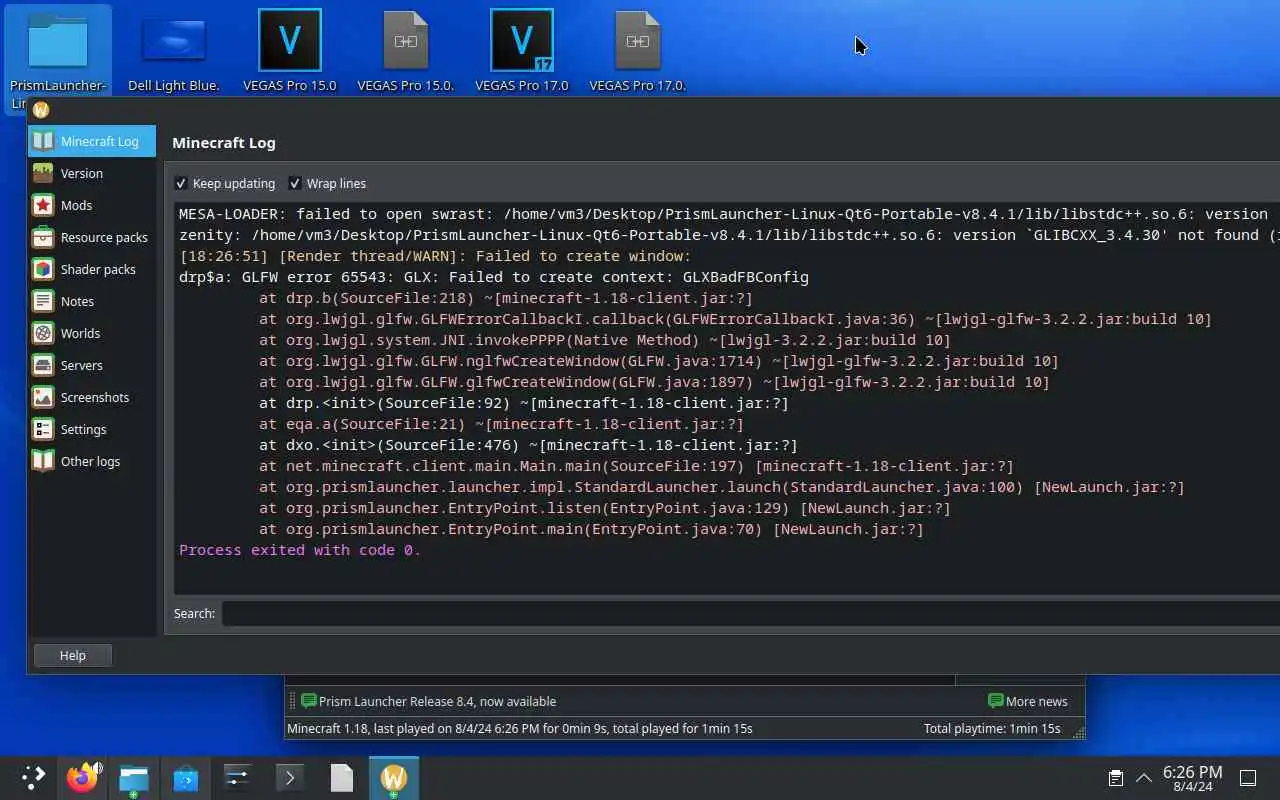This screenshot has width=1280, height=800.
Task: Open the application launcher menu in taskbar
Action: tap(33, 777)
